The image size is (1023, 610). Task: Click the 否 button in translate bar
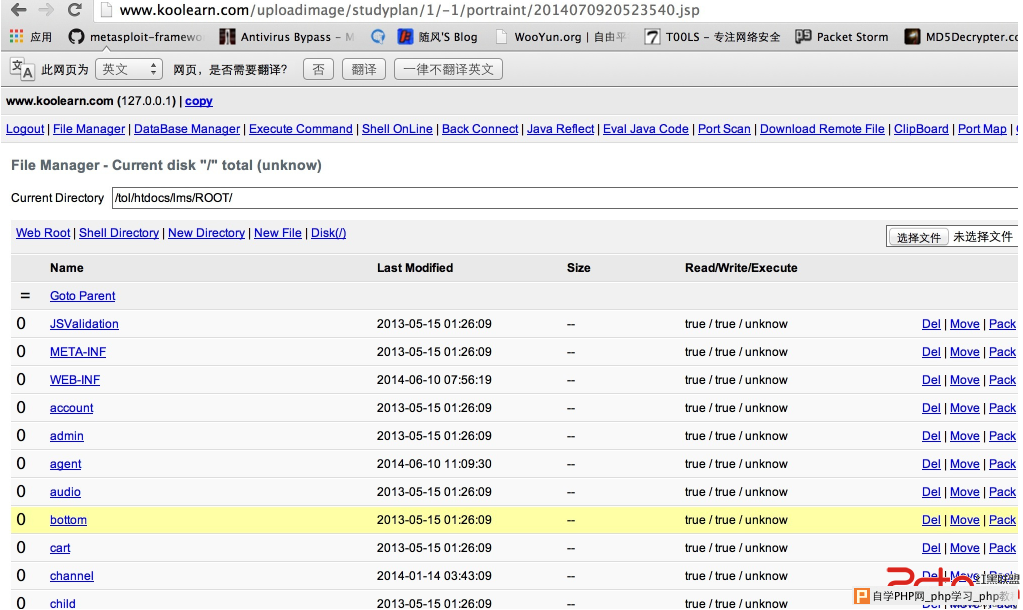point(318,69)
